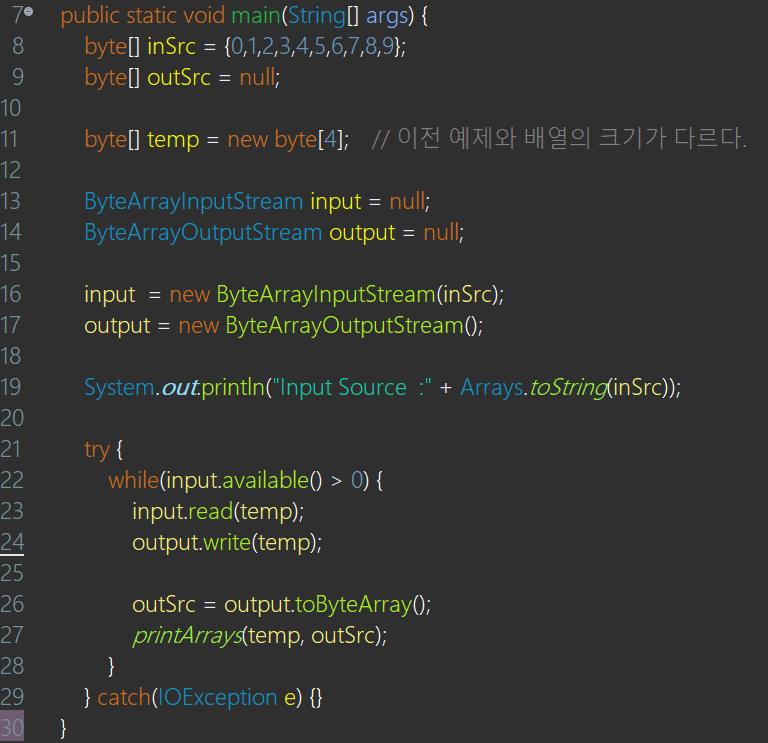
Task: Click the 'try' keyword on line 21
Action: 97,450
